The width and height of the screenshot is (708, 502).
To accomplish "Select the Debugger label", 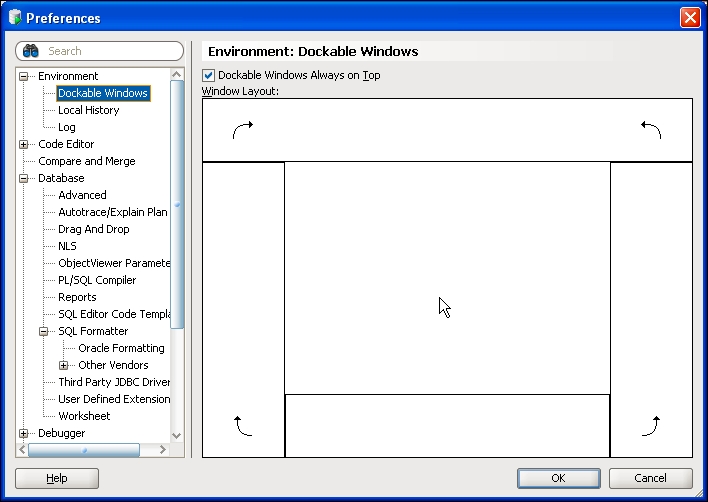I will click(x=61, y=433).
